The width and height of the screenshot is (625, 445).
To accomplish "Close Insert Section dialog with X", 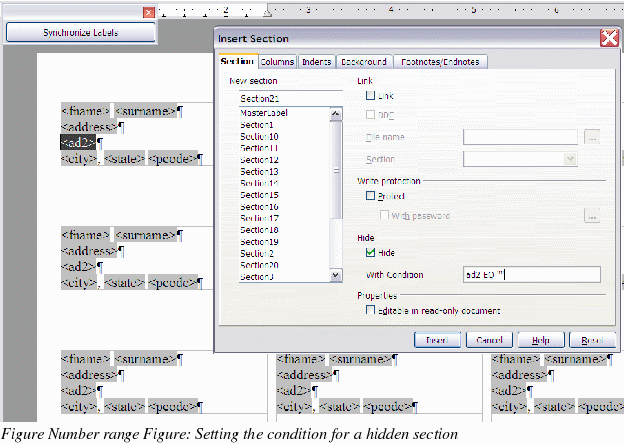I will [x=608, y=38].
